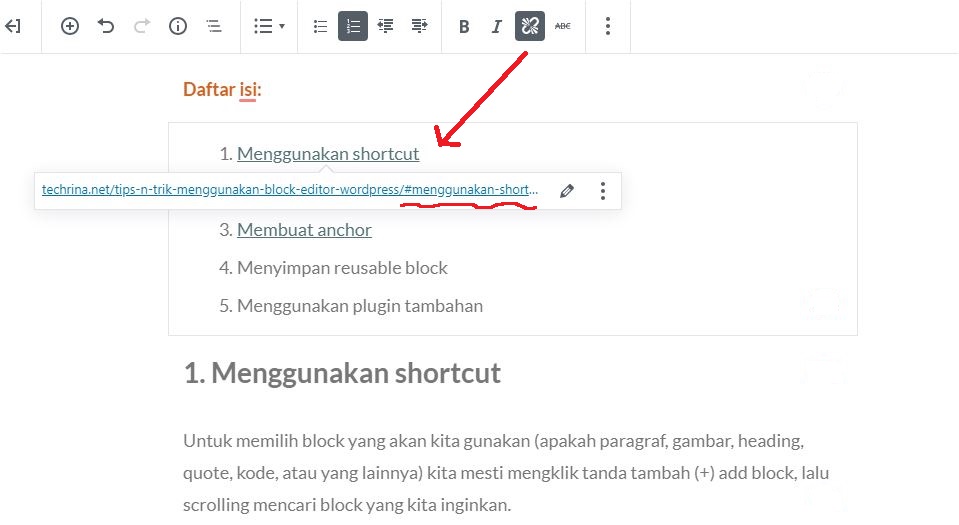Toggle the active link button to unlink
959x525 pixels.
(x=529, y=27)
